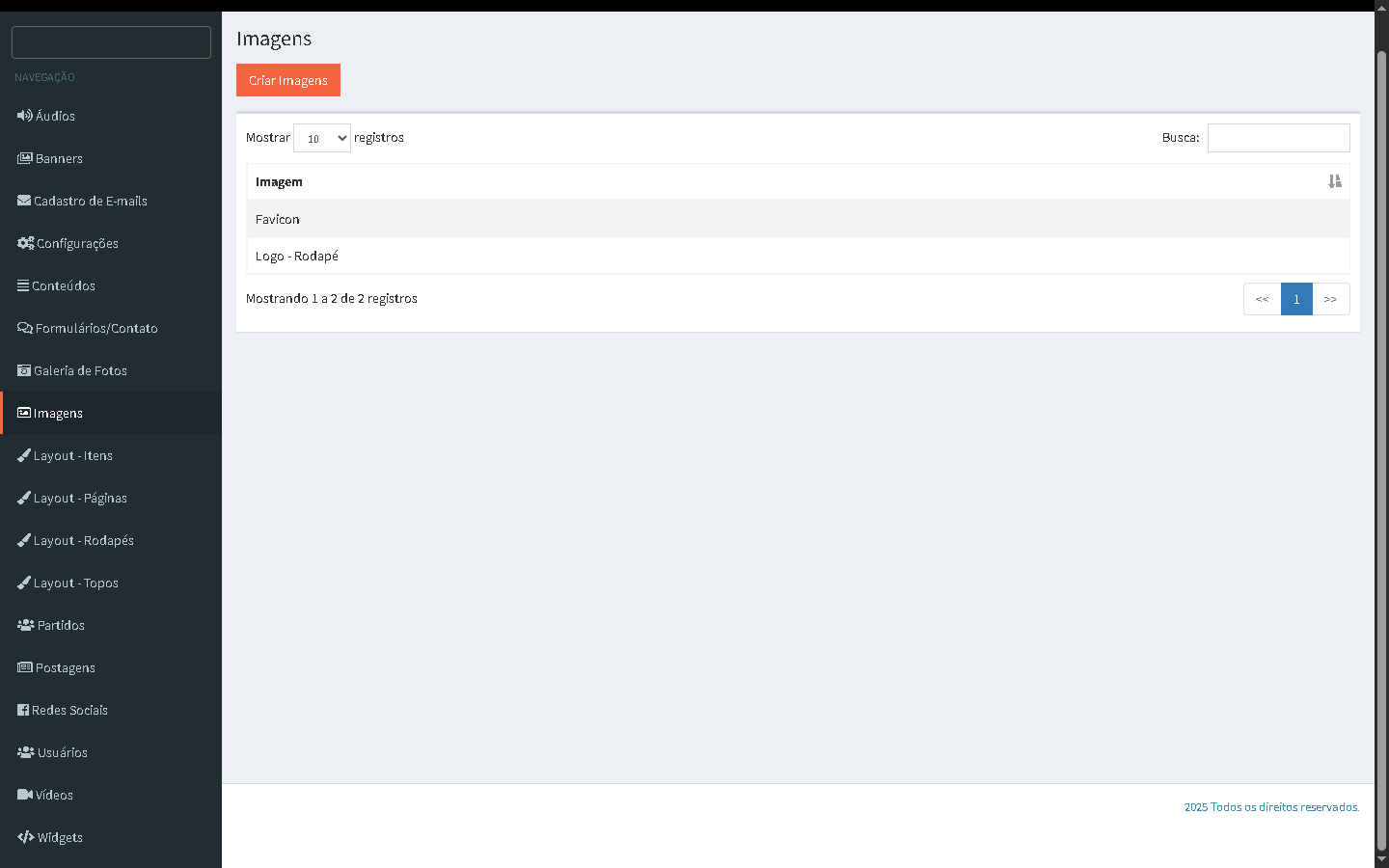Click the 2025 Todos os direitos reservados link
The height and width of the screenshot is (868, 1389).
click(x=1271, y=807)
